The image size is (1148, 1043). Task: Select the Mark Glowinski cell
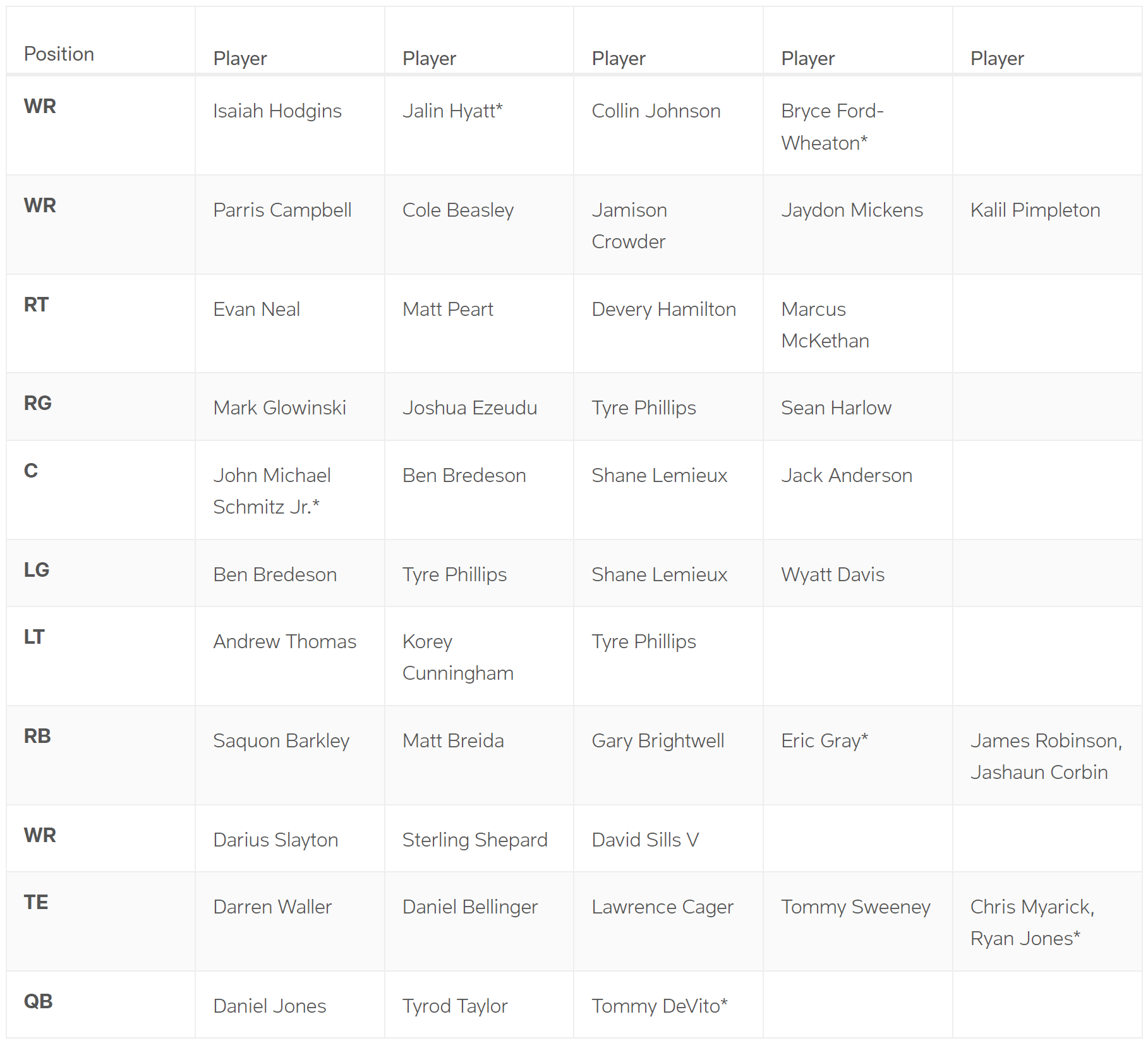point(279,408)
